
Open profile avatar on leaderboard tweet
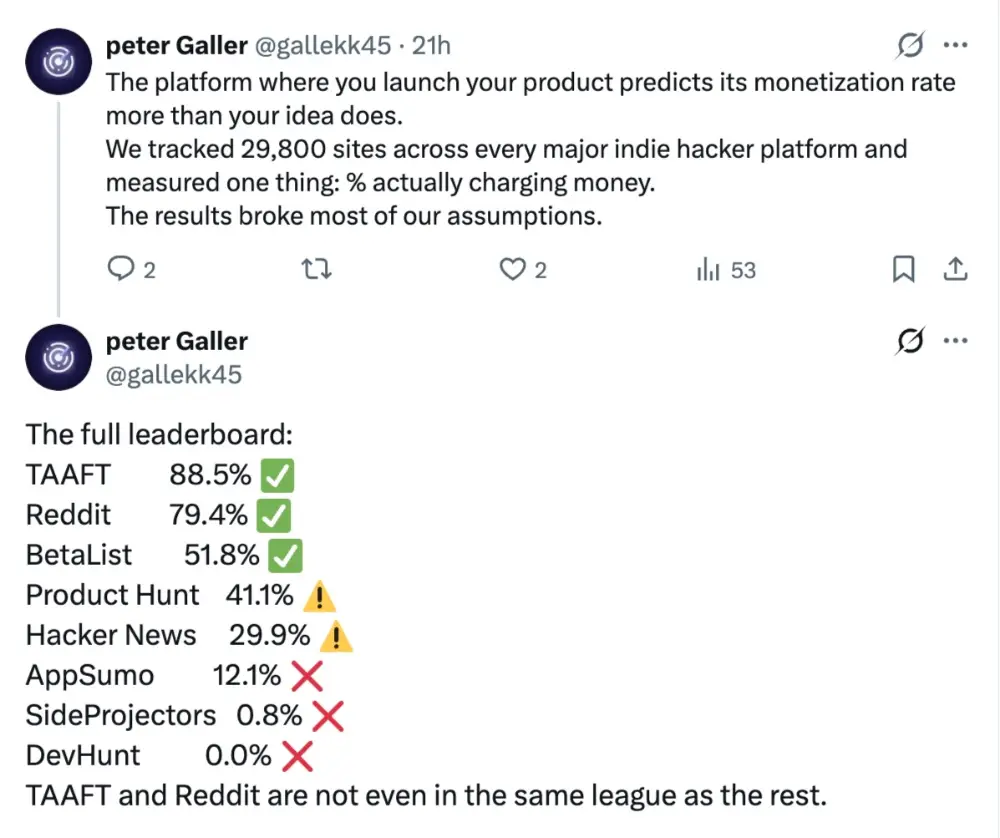coord(59,359)
